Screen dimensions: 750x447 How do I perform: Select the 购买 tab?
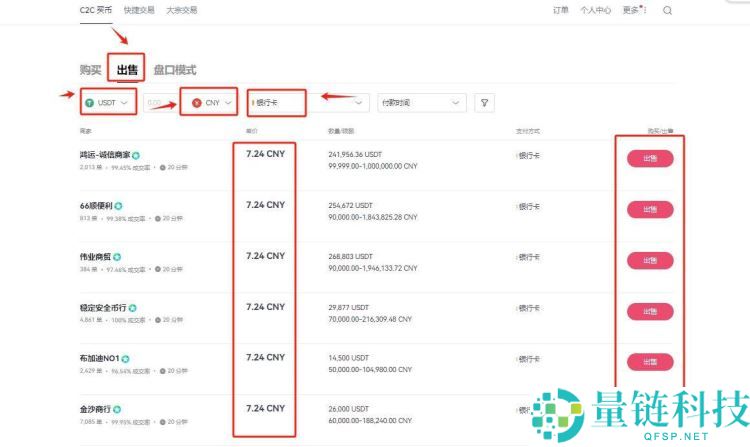pos(90,70)
